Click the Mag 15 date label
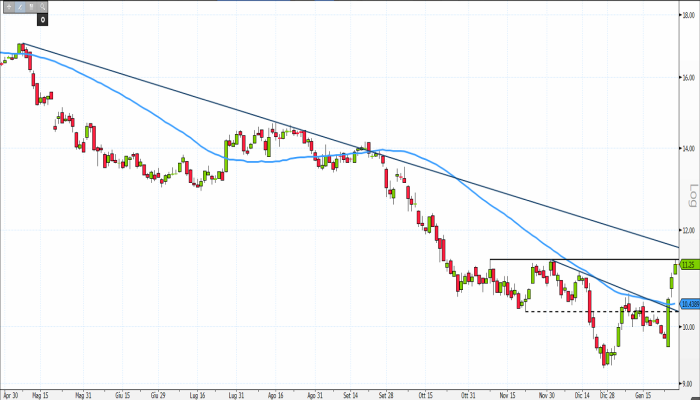 pyautogui.click(x=41, y=395)
